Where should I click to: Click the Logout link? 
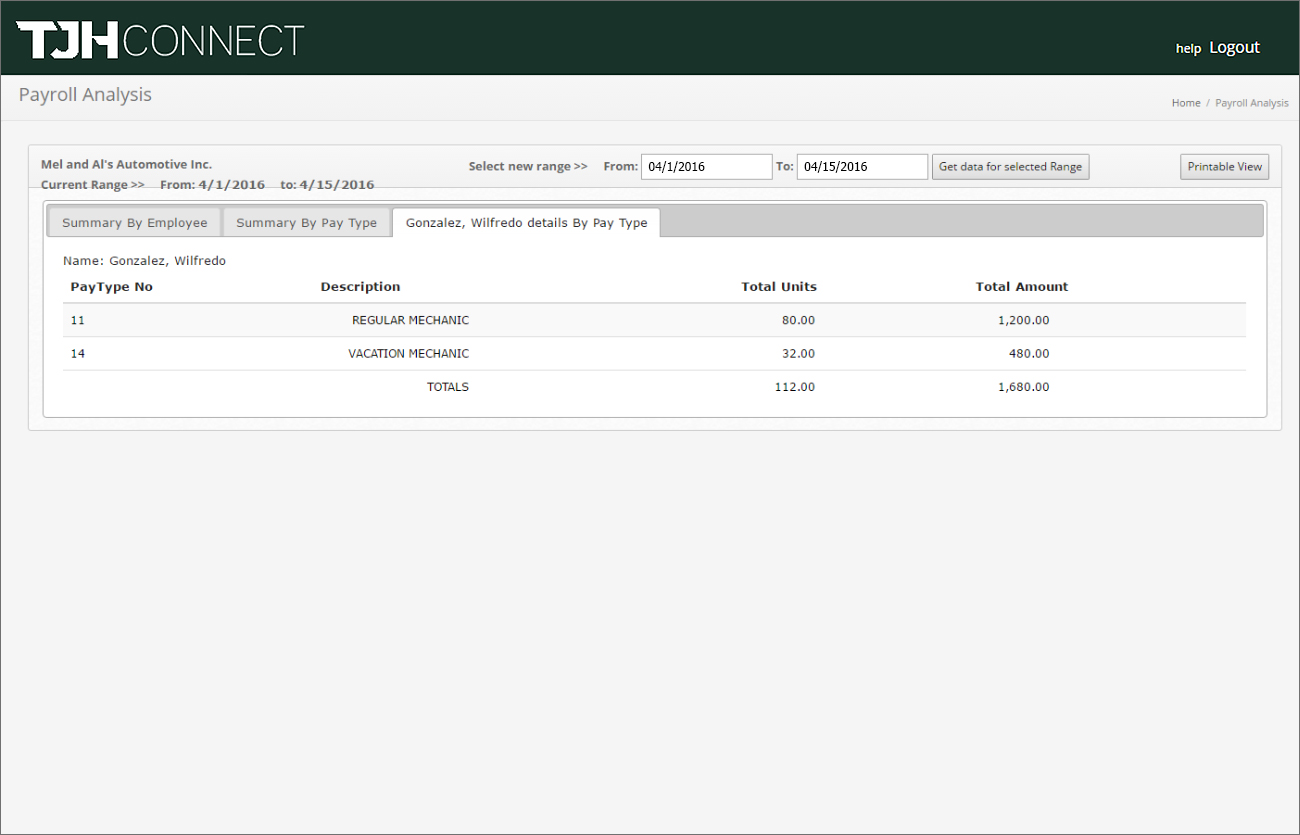(x=1234, y=47)
